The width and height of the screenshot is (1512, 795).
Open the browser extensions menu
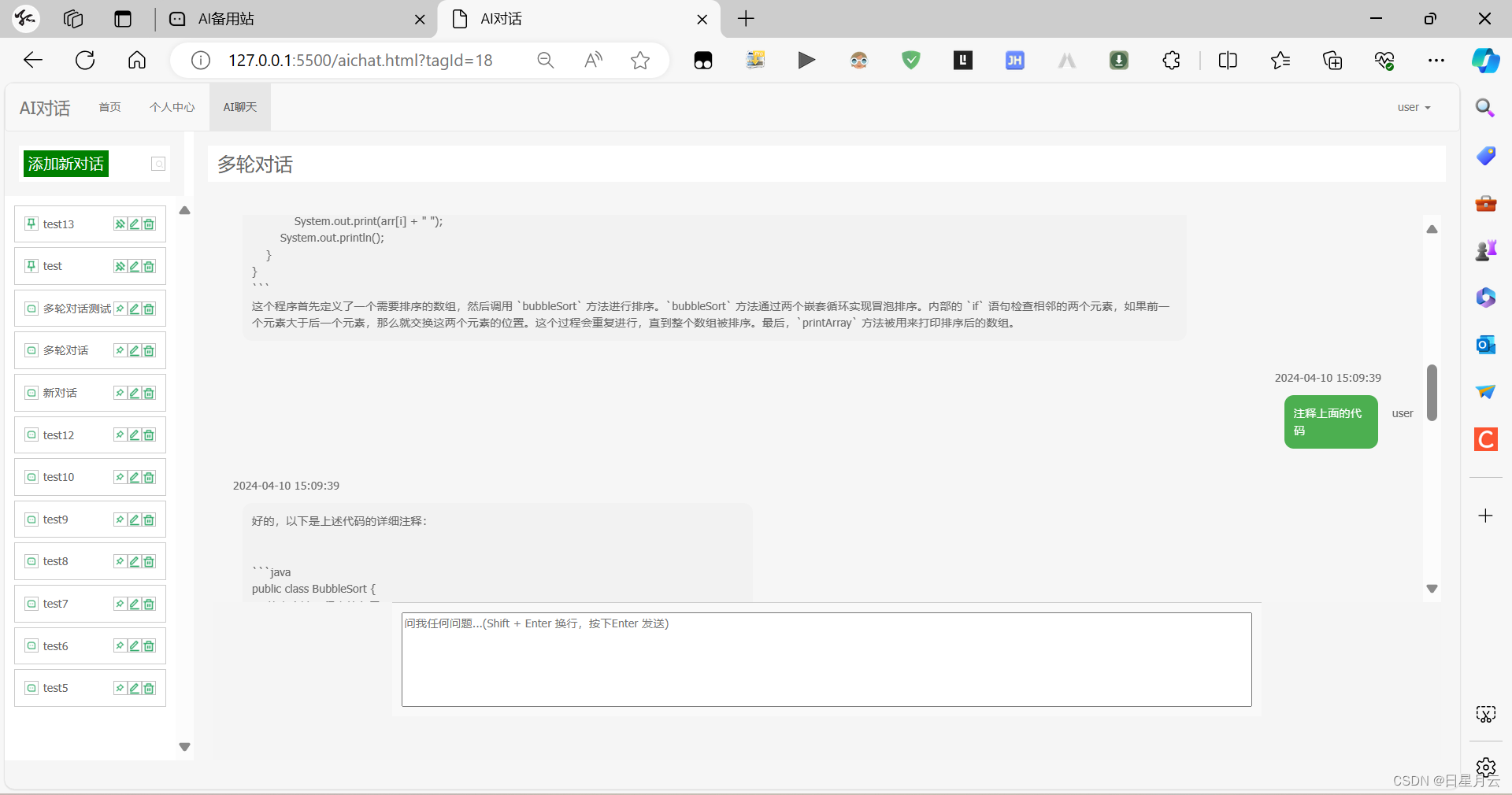click(1171, 61)
